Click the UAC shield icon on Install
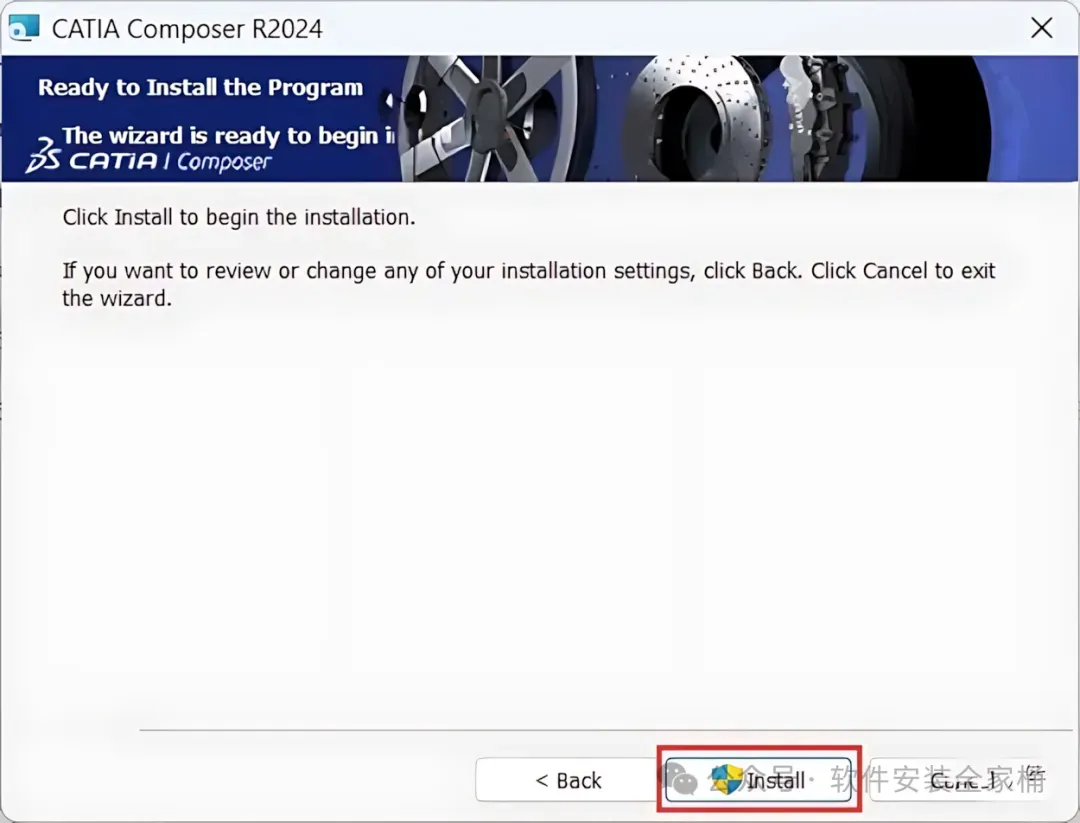The width and height of the screenshot is (1080, 823). click(726, 780)
